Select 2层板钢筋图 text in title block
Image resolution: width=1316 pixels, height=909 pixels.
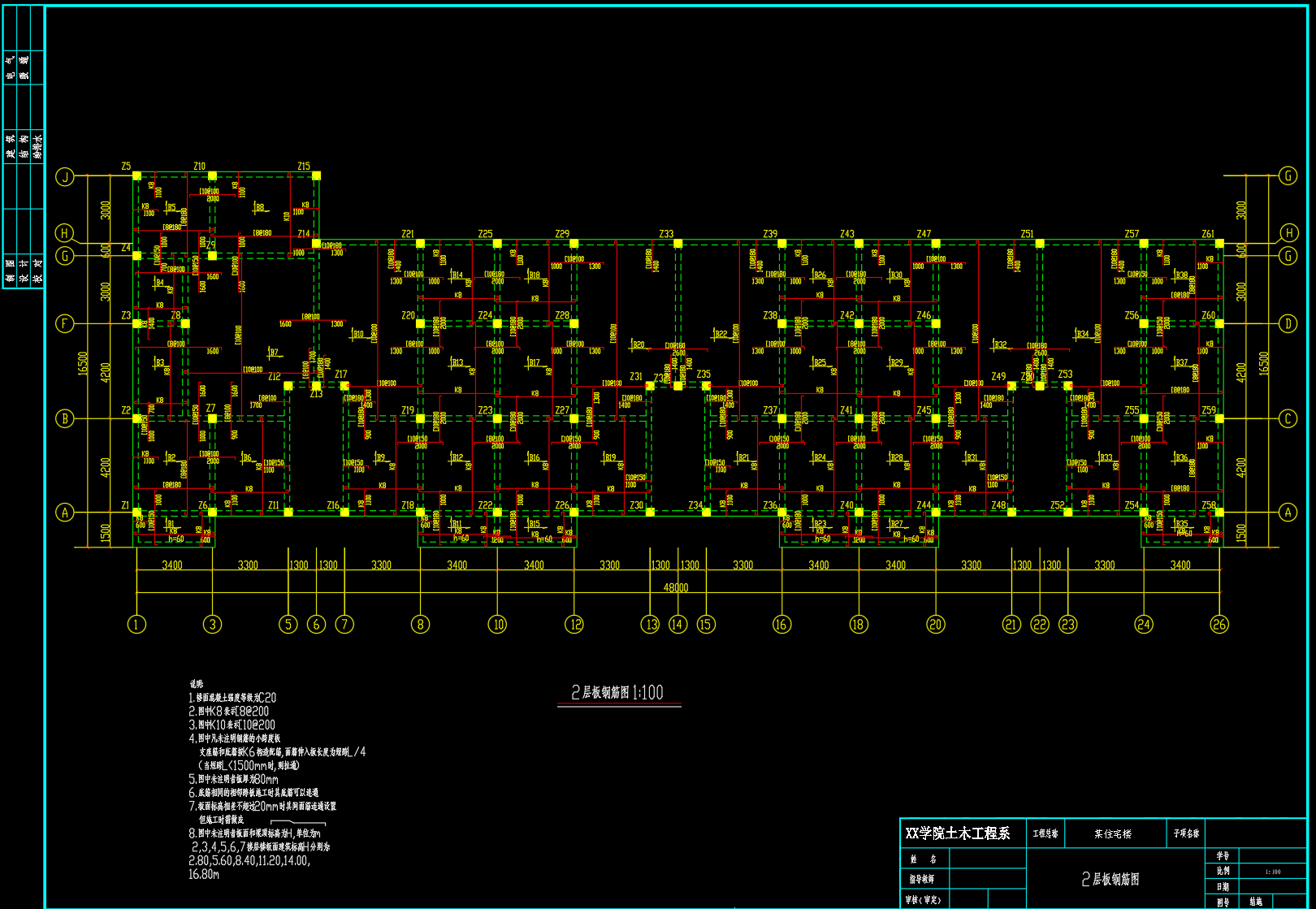click(x=1110, y=879)
